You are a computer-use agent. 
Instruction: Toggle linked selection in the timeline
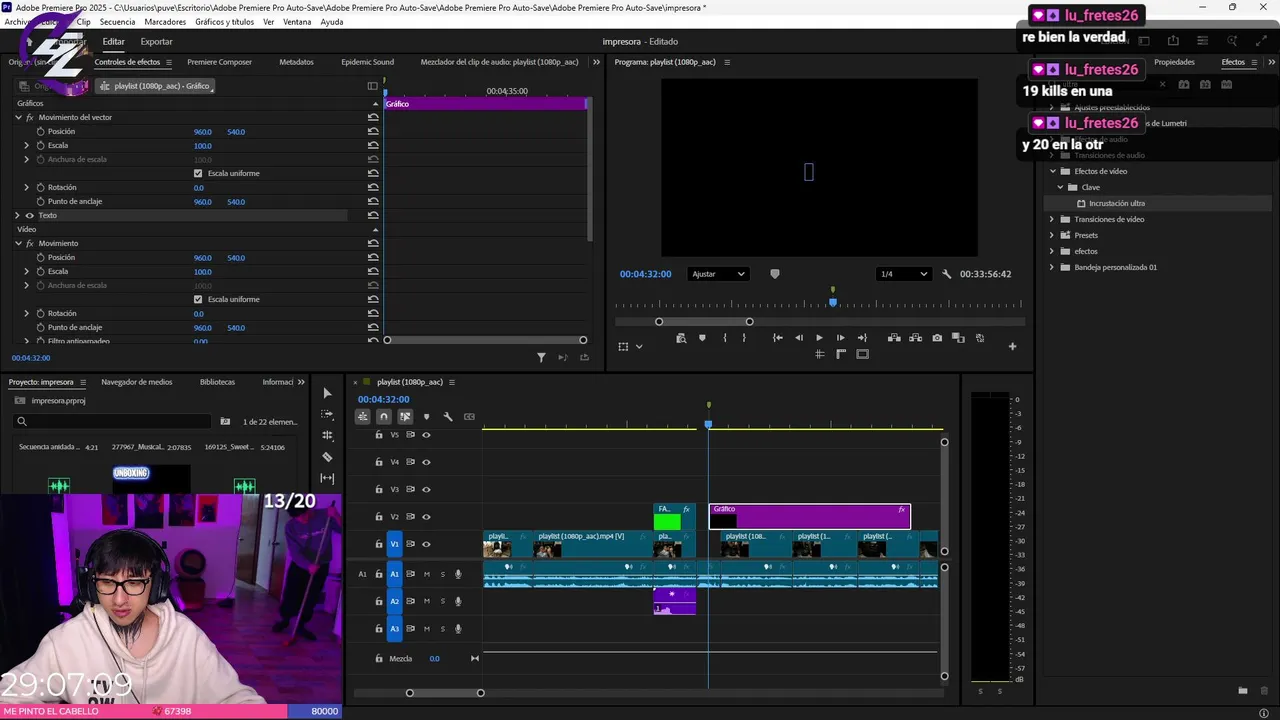pyautogui.click(x=405, y=417)
